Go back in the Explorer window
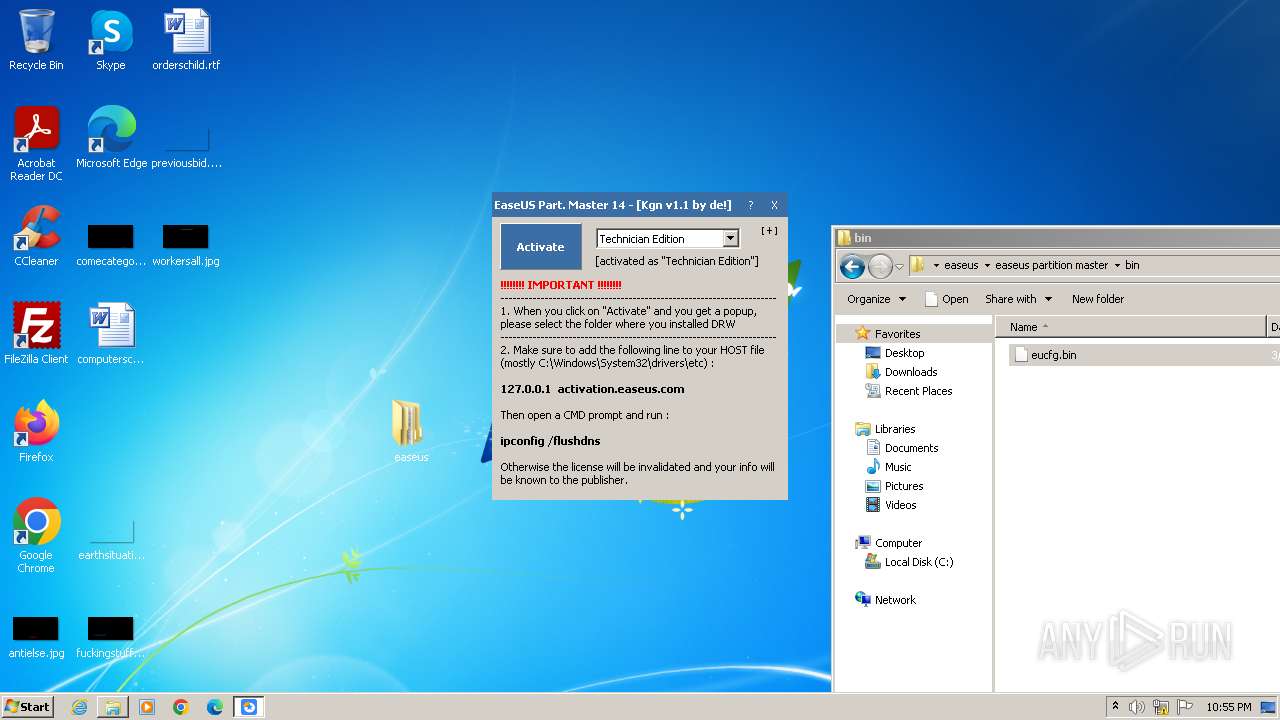The width and height of the screenshot is (1280, 720). click(852, 266)
